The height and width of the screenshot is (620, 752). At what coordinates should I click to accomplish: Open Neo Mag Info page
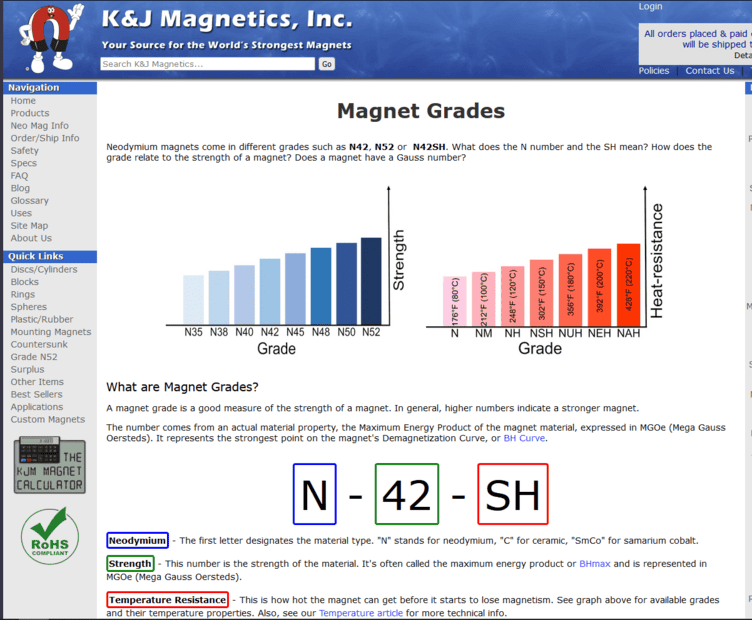pos(39,126)
